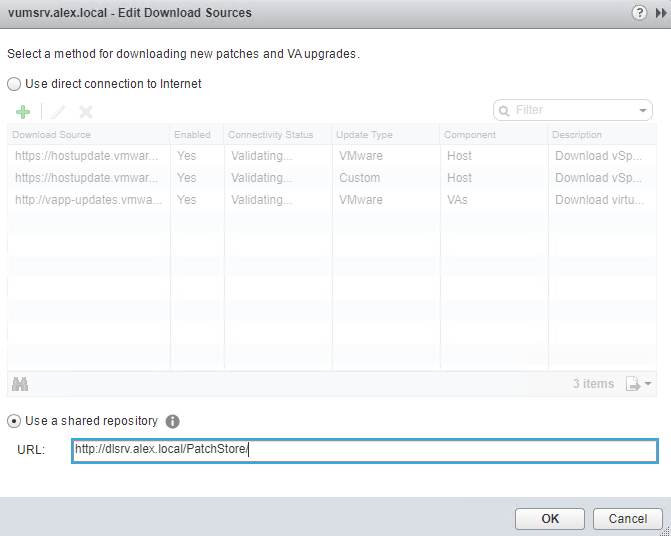Select the hostupdate row with VMware update type

tap(332, 156)
